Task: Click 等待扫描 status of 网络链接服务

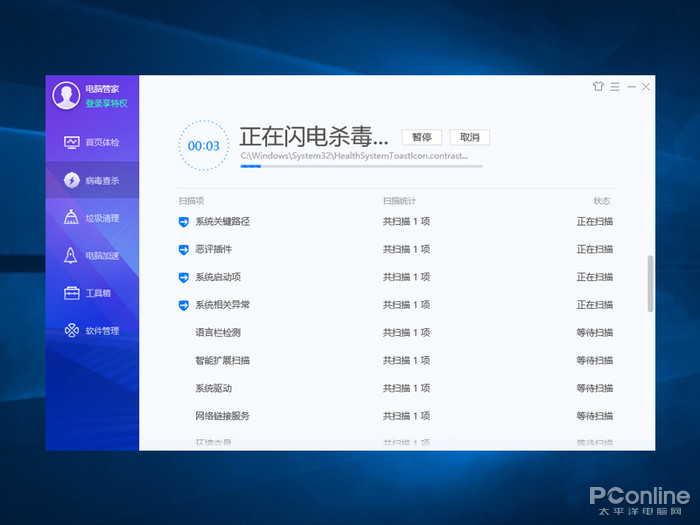Action: coord(595,416)
